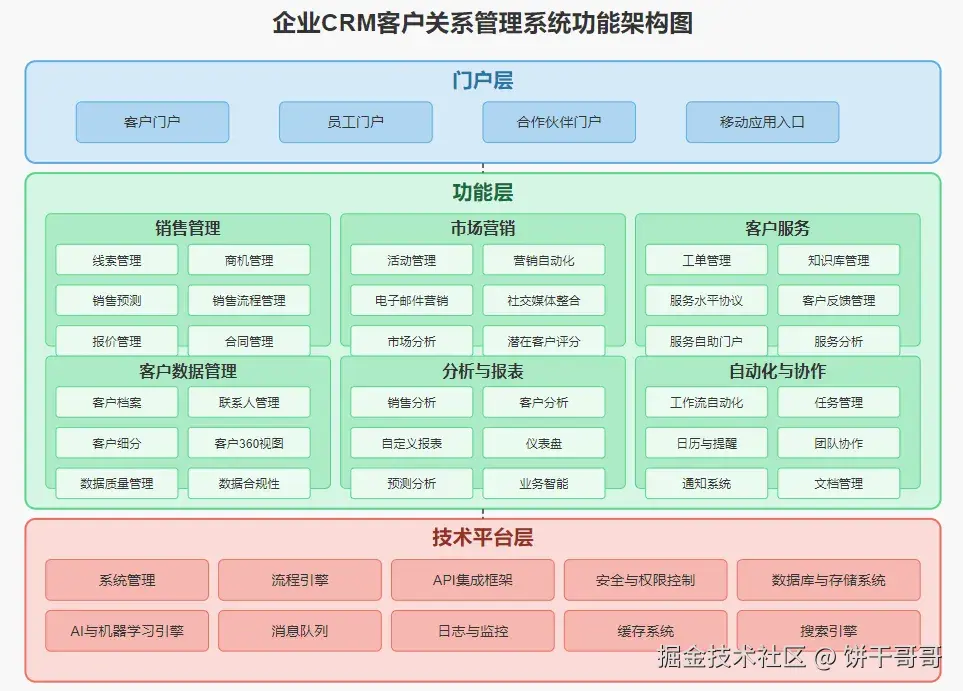The height and width of the screenshot is (691, 963).
Task: Click the 客户数据管理 group title
Action: pos(188,371)
